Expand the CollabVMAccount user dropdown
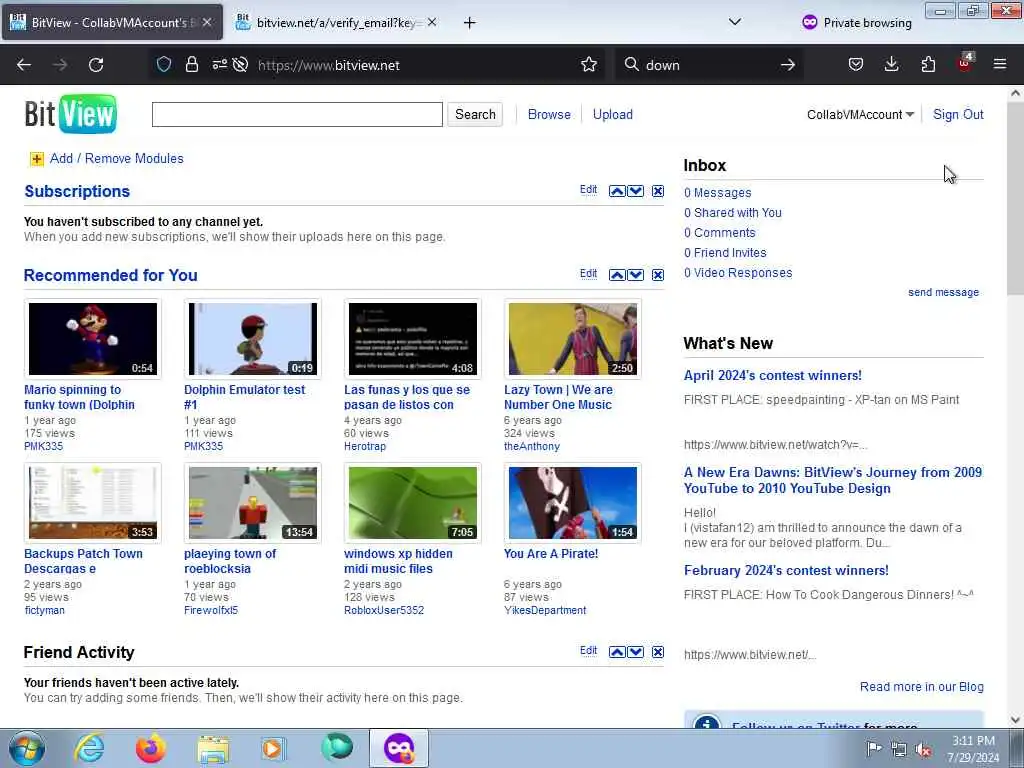1024x768 pixels. pos(860,115)
